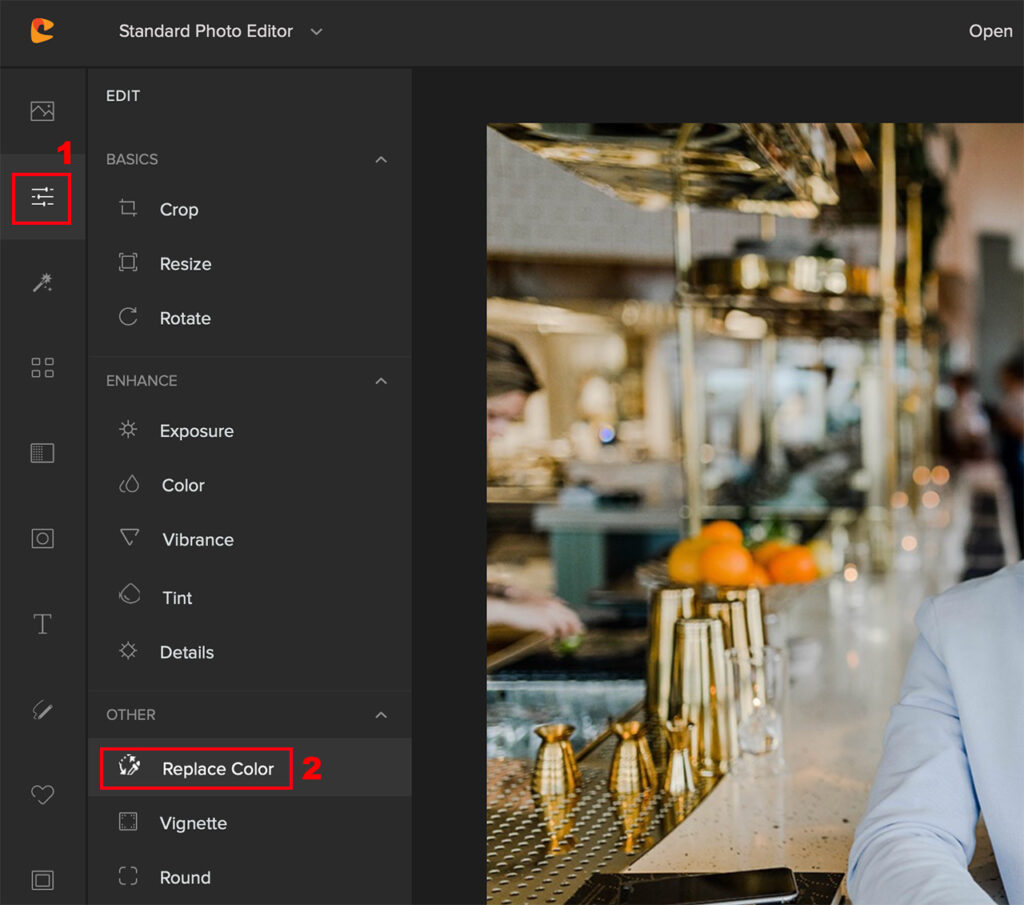Click the Crop tool icon
The width and height of the screenshot is (1024, 905).
[x=128, y=208]
